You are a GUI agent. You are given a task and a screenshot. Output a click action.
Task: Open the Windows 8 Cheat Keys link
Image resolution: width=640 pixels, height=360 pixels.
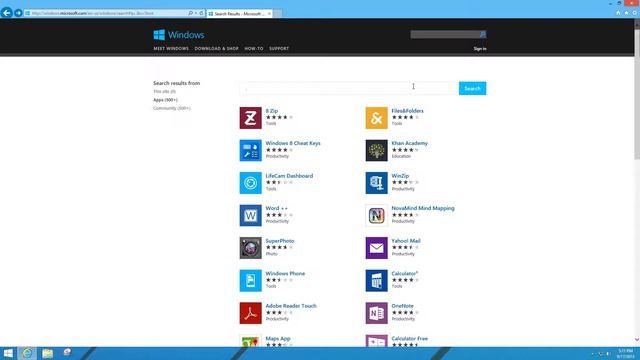(x=293, y=143)
